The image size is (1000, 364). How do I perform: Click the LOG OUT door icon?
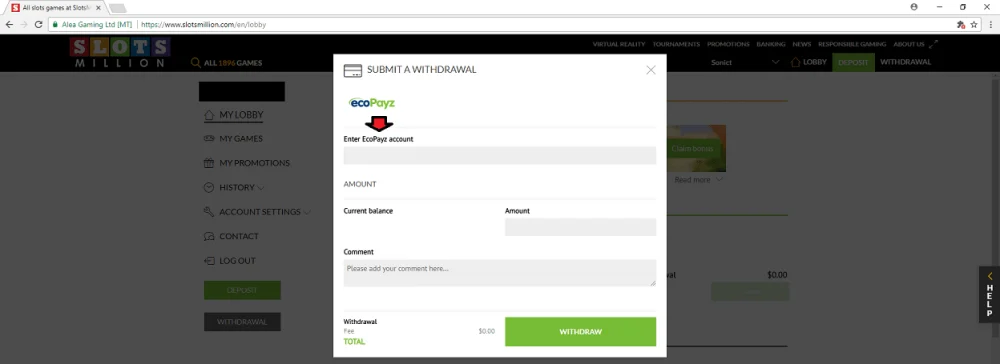pyautogui.click(x=209, y=261)
